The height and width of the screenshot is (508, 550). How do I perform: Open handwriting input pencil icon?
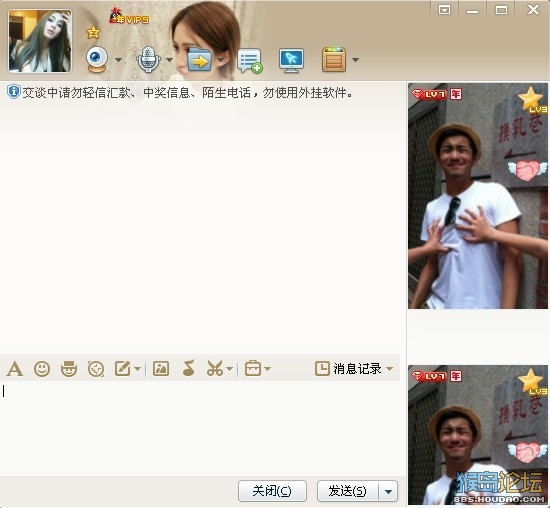coord(123,369)
